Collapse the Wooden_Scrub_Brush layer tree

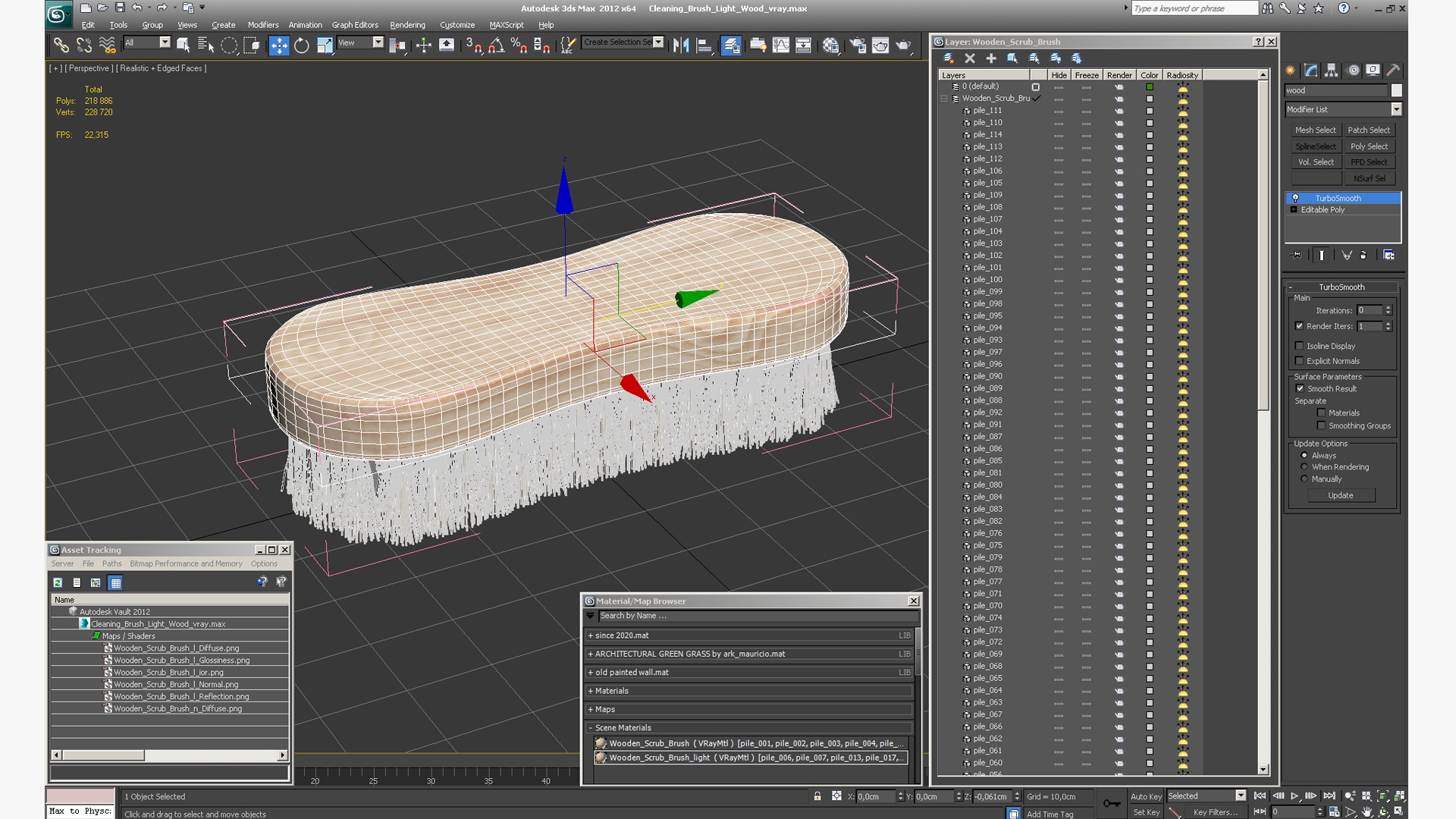pos(944,99)
